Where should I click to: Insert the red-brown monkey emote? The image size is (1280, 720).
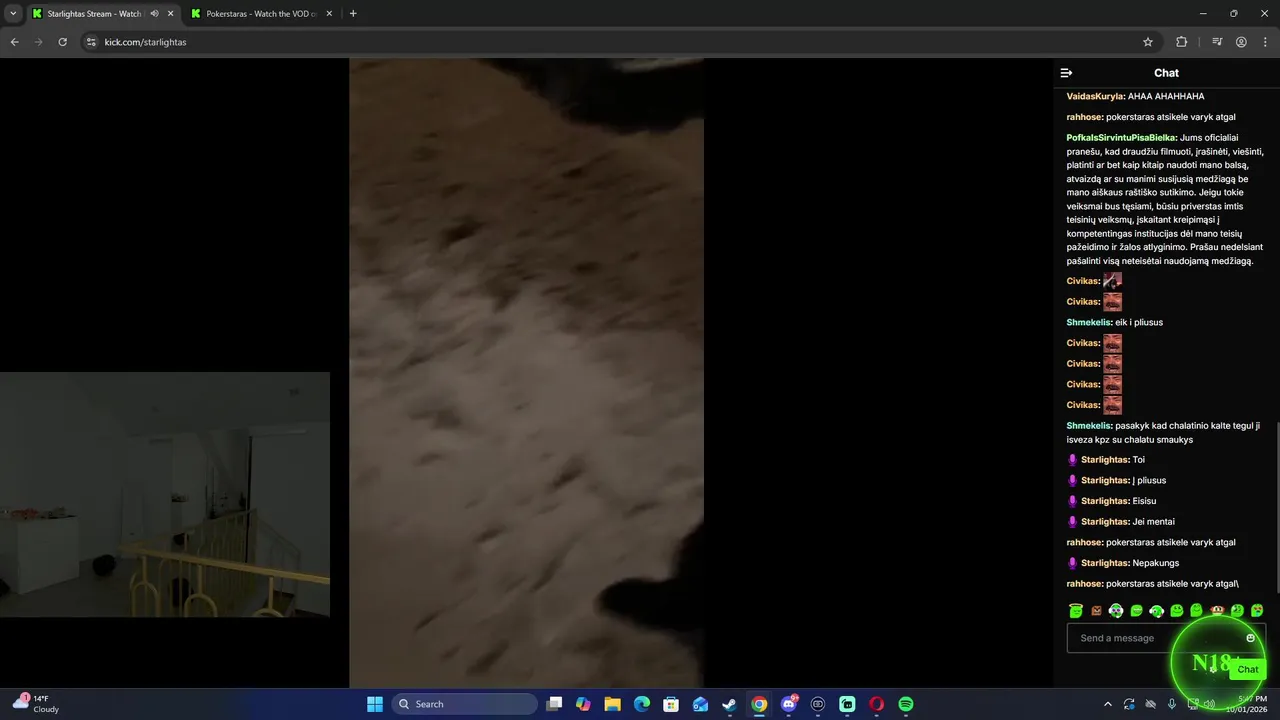[x=1217, y=610]
